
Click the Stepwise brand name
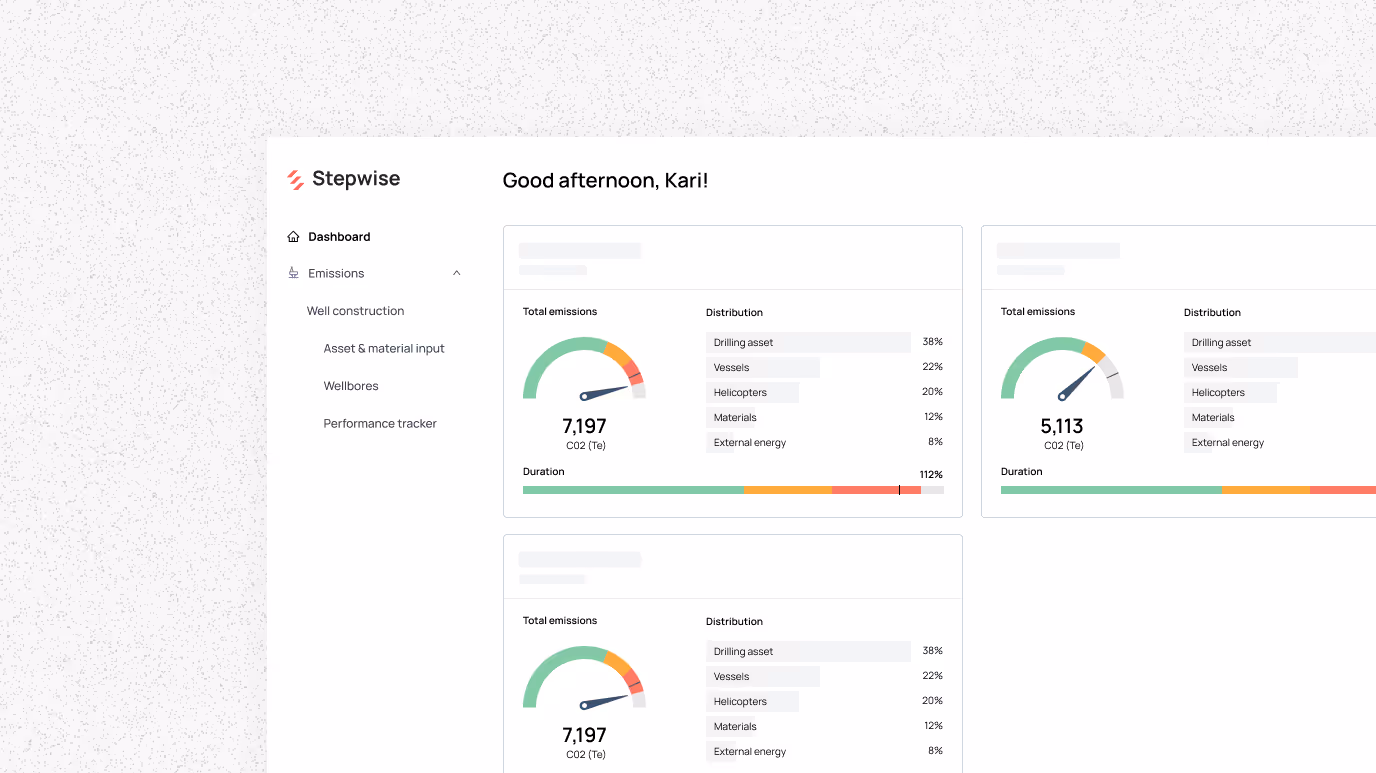coord(356,179)
